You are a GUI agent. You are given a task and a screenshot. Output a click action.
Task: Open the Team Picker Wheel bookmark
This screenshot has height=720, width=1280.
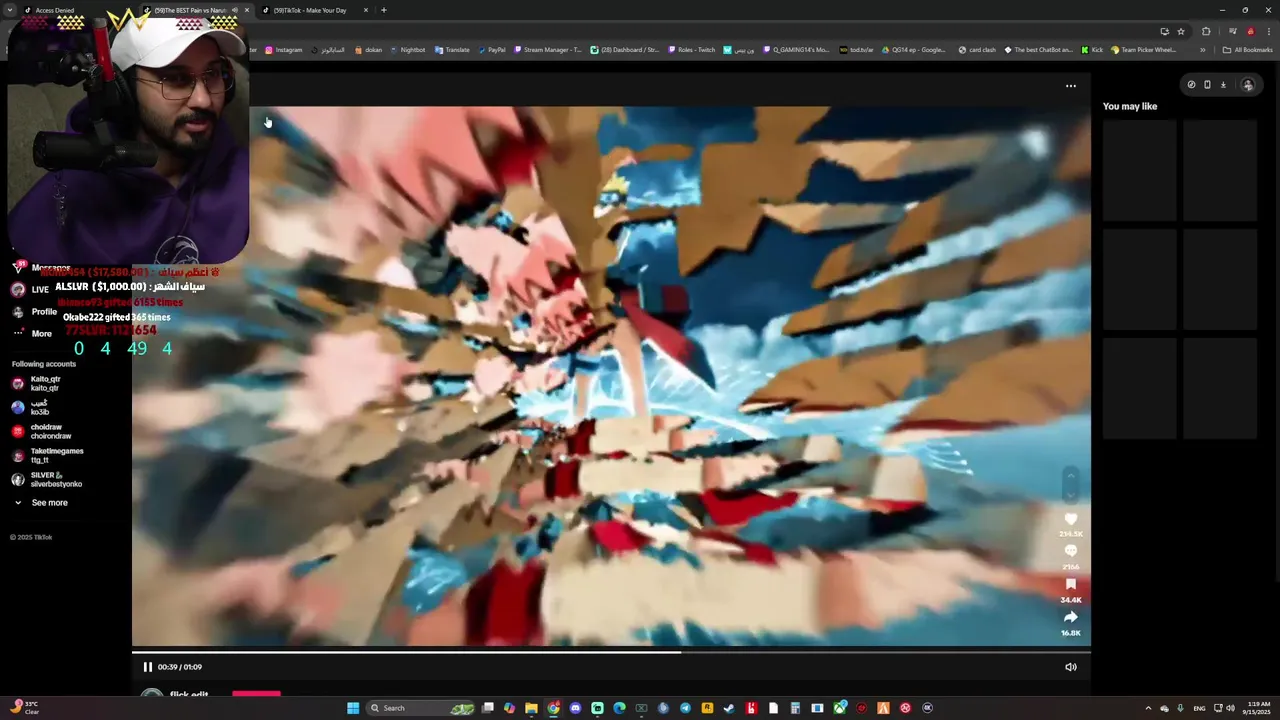pos(1143,50)
